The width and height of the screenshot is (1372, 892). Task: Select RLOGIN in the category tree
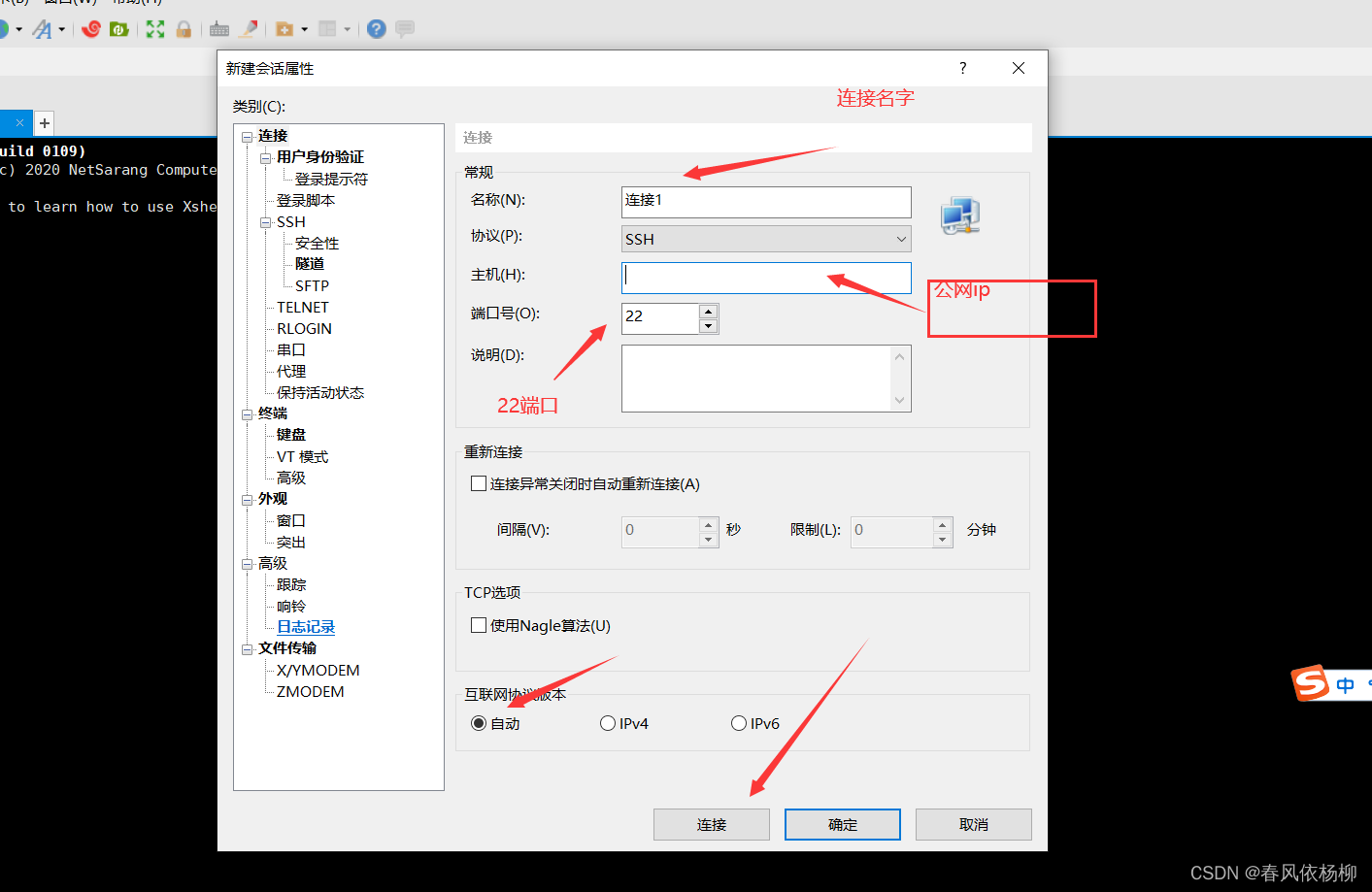(x=304, y=328)
